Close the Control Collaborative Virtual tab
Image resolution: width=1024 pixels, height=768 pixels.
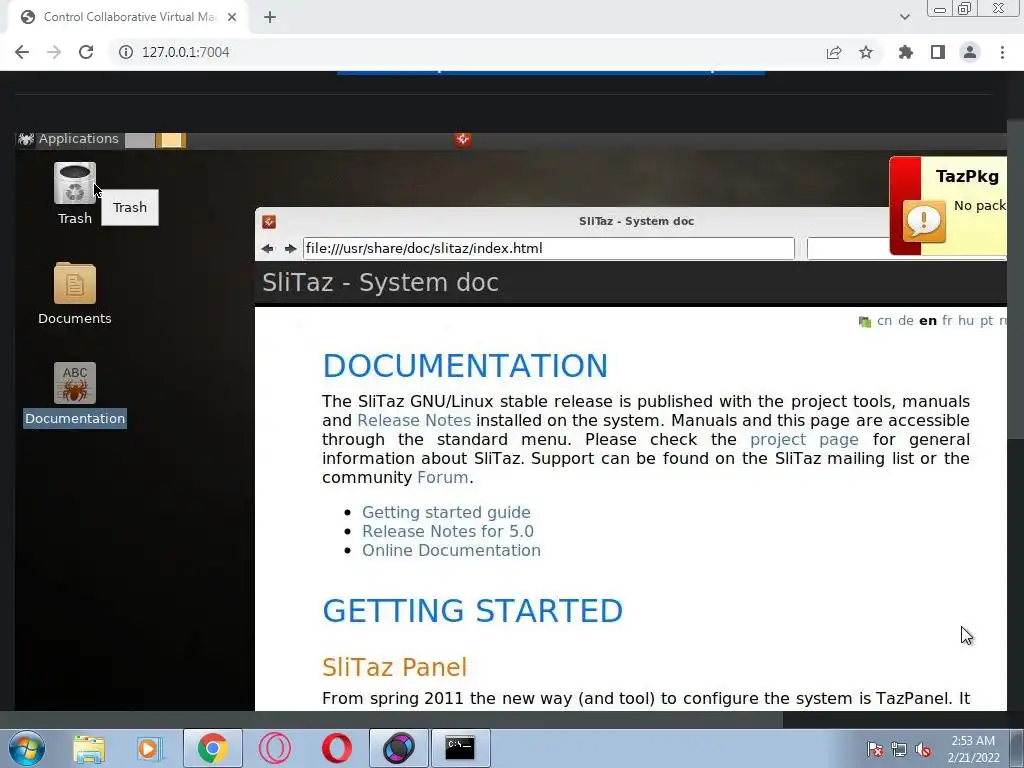[232, 17]
